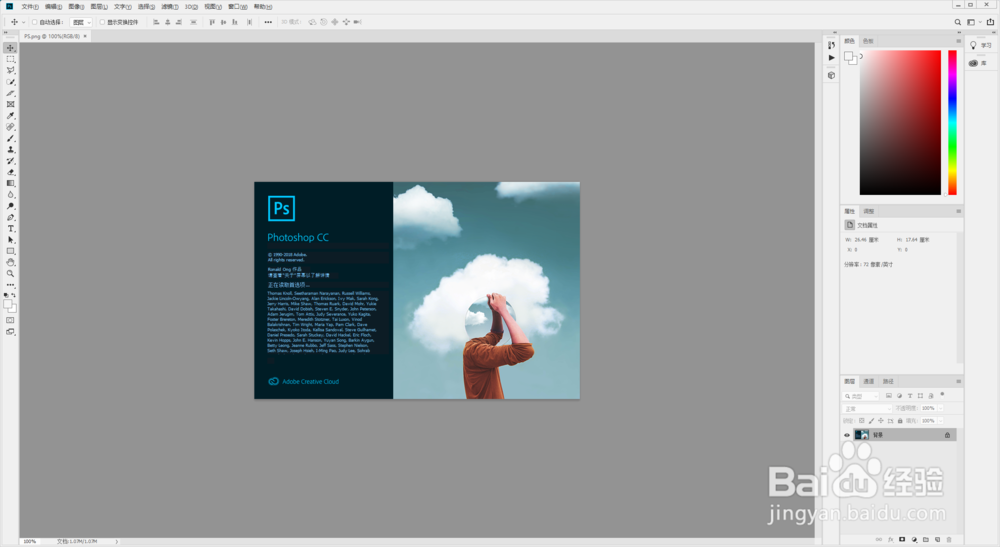Screen dimensions: 1000x547
Task: Toggle lock all padlock icon
Action: pos(900,421)
